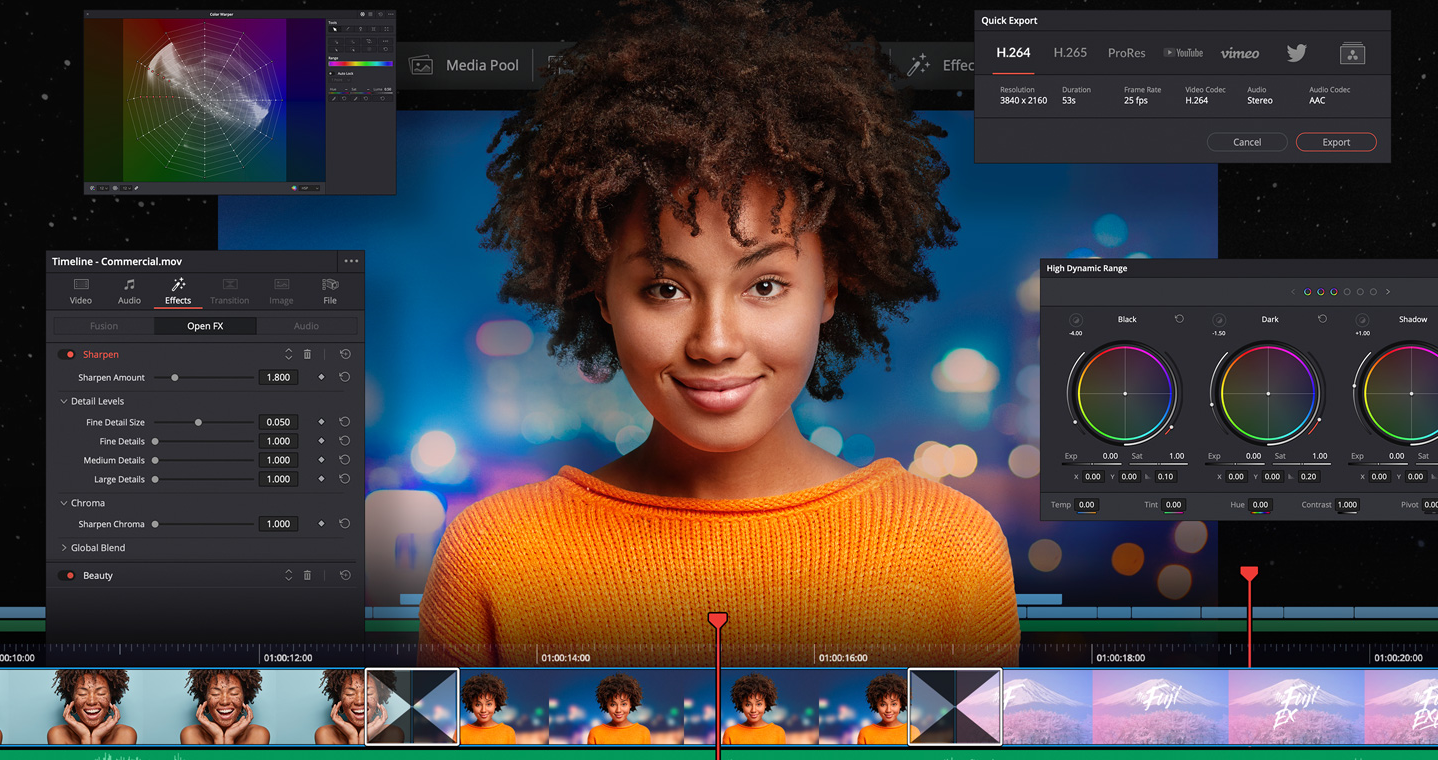Expand the Global Blend section
1438x760 pixels.
64,548
